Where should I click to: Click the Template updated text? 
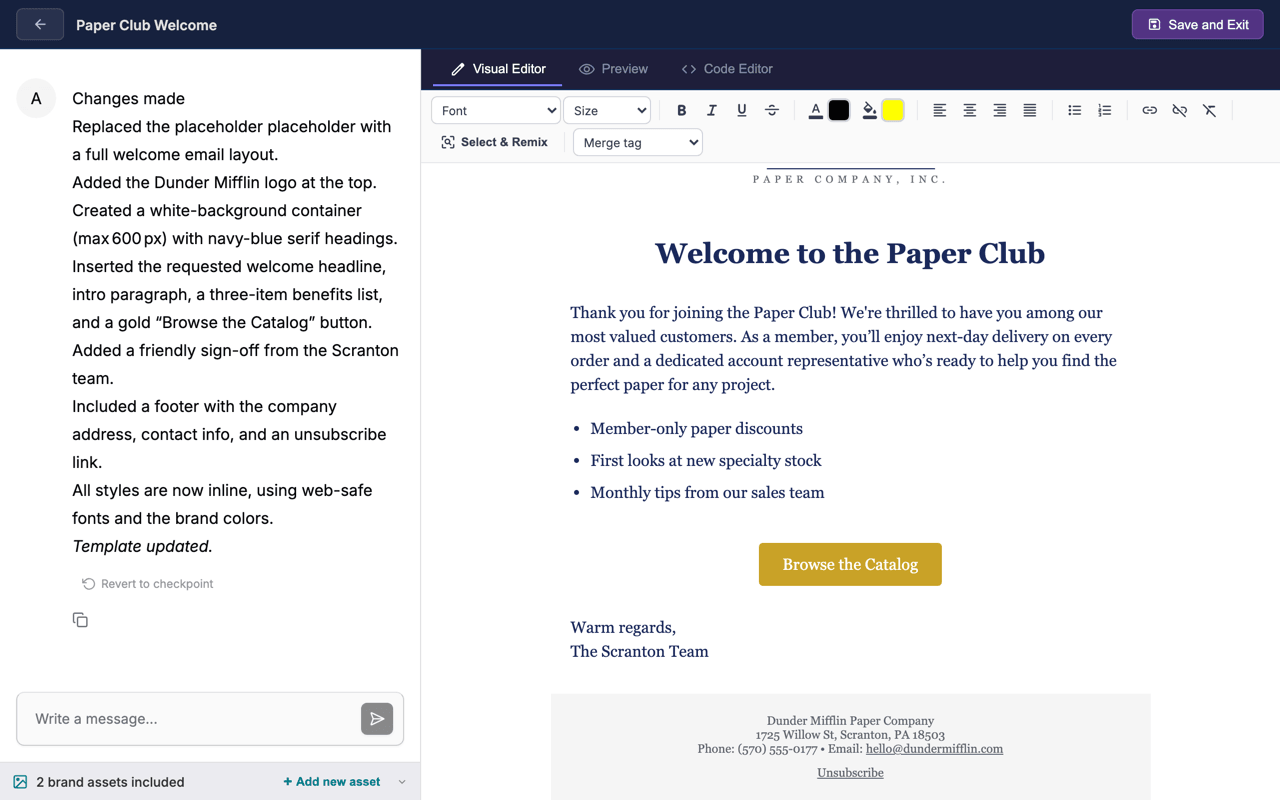[142, 546]
